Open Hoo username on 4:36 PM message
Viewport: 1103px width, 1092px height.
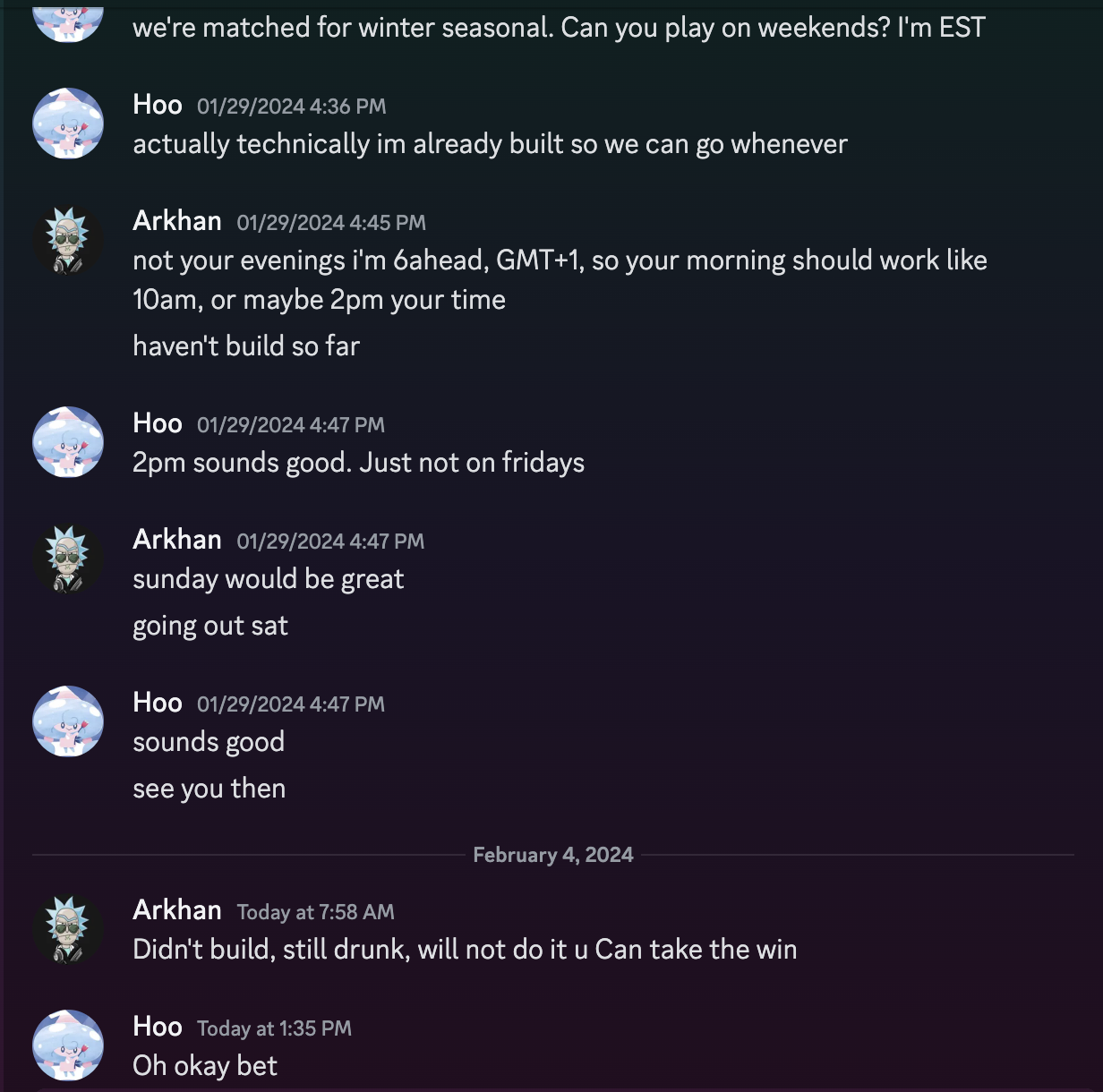(158, 105)
